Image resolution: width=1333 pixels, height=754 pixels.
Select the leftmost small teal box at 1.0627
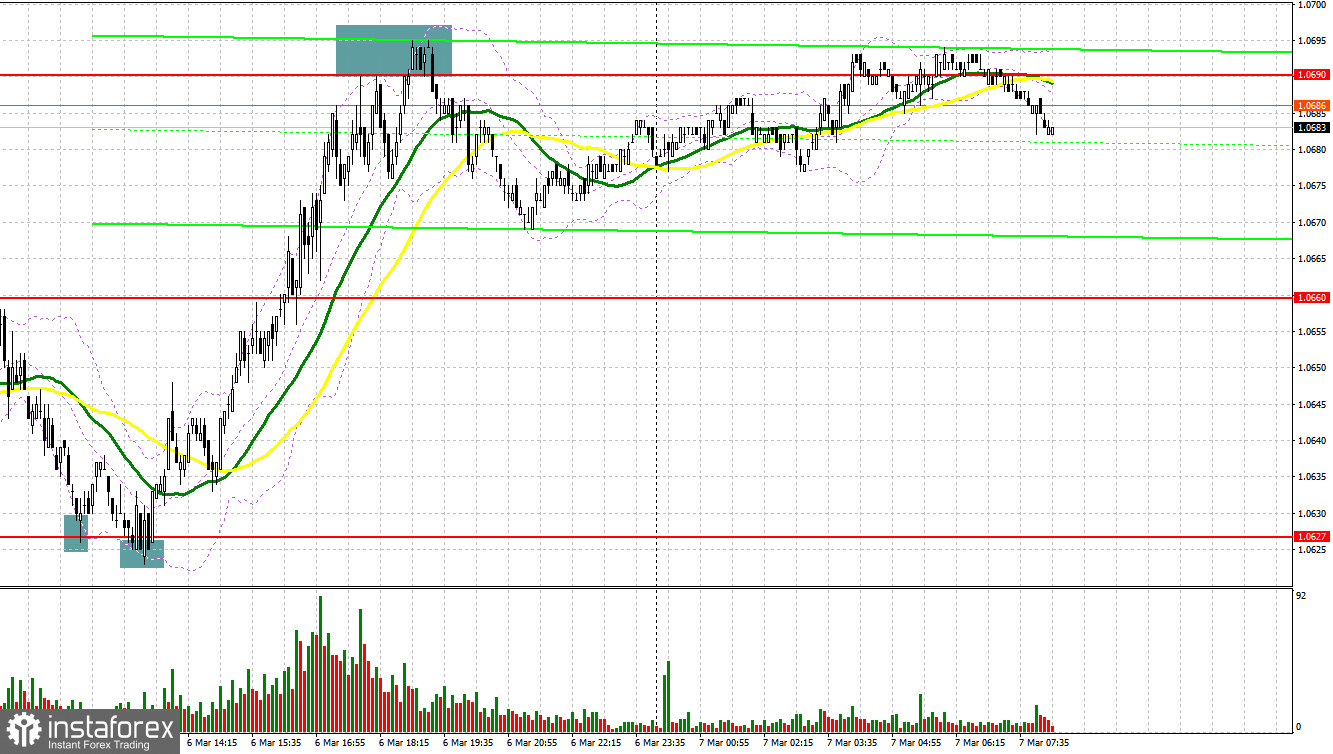[x=76, y=533]
